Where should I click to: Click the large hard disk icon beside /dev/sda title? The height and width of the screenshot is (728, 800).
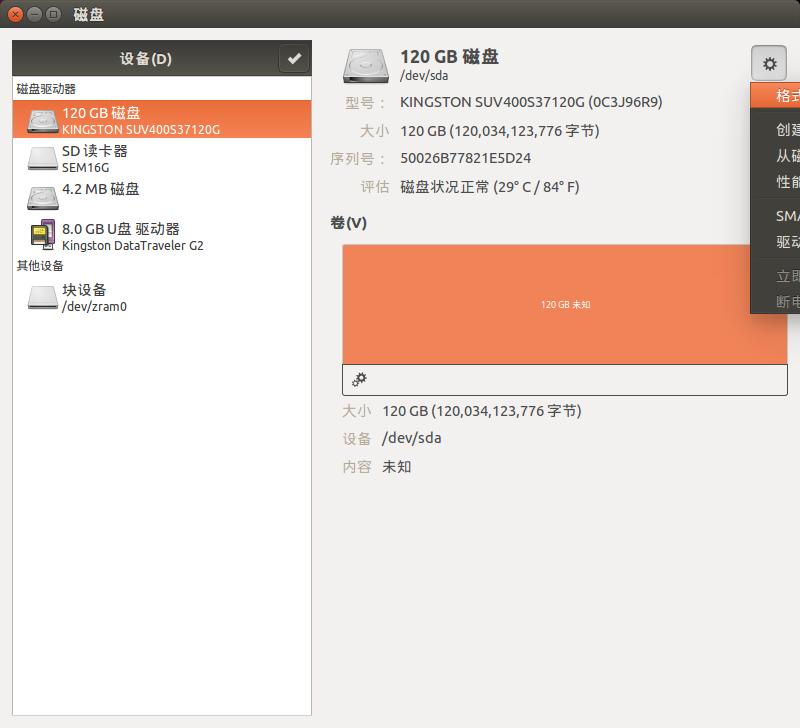tap(366, 66)
